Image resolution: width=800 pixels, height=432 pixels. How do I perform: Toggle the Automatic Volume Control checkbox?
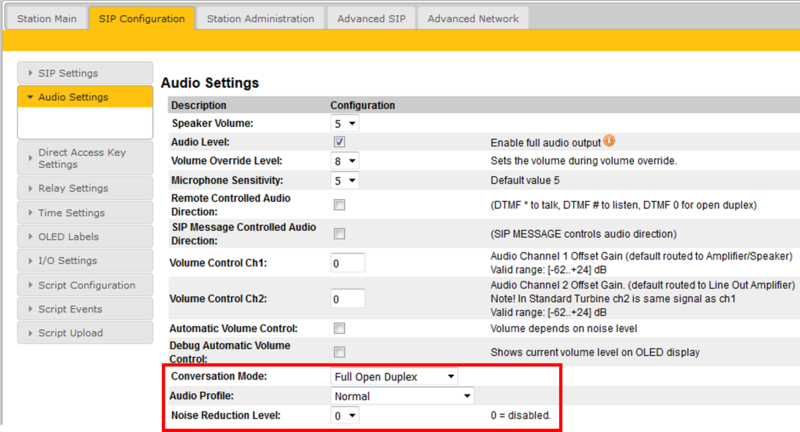[340, 328]
